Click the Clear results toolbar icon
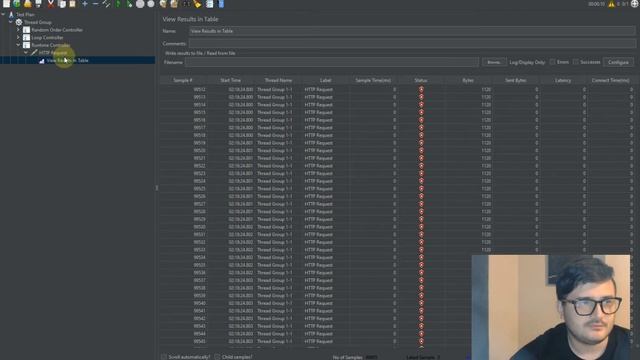 point(163,4)
